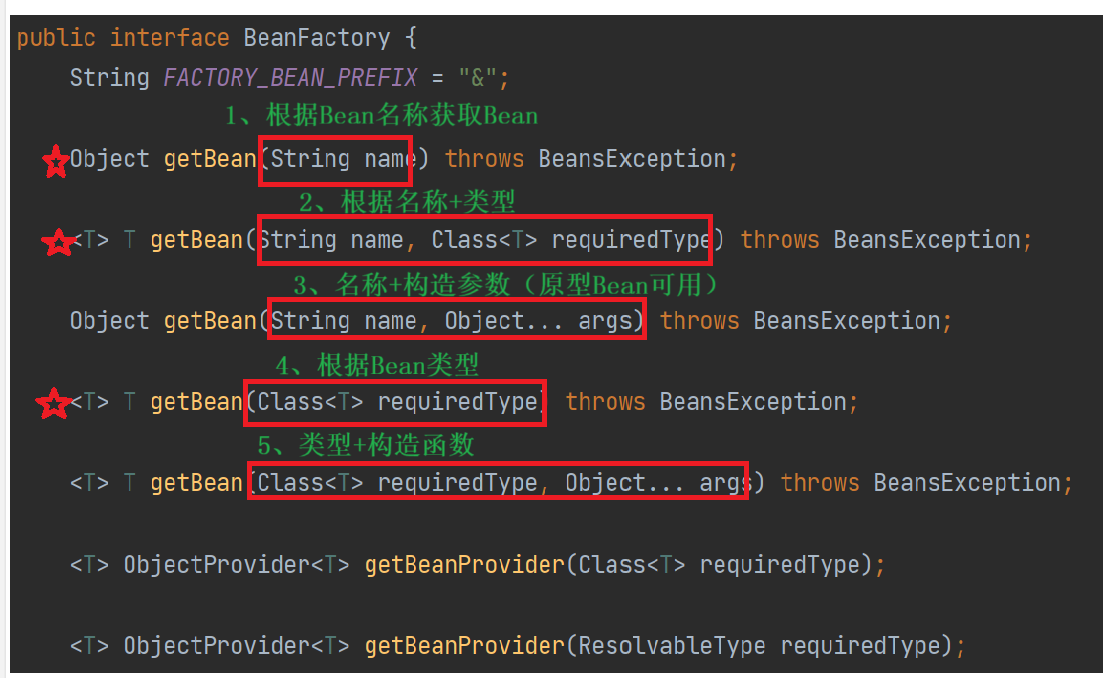Click getBean in the 'Class<T> requiredType, Object... args' line

[197, 483]
